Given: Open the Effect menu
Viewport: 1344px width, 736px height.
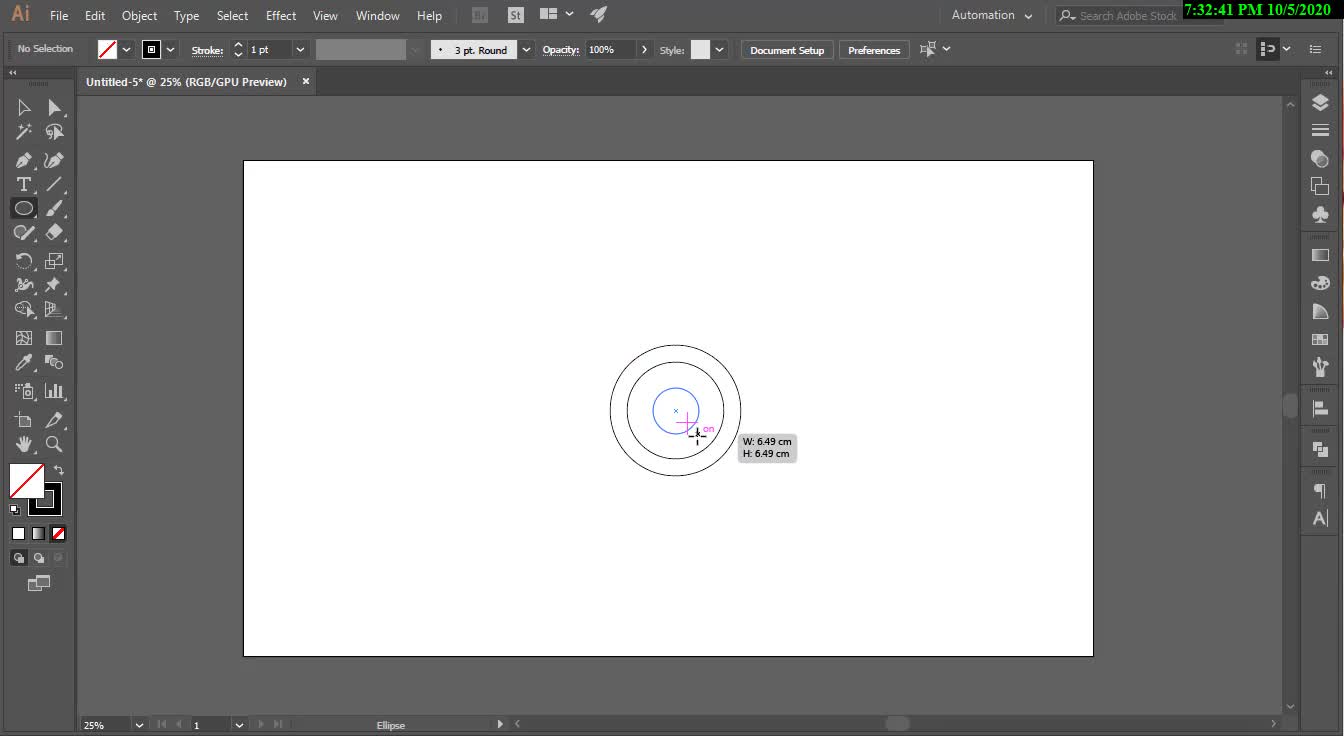Looking at the screenshot, I should point(281,16).
